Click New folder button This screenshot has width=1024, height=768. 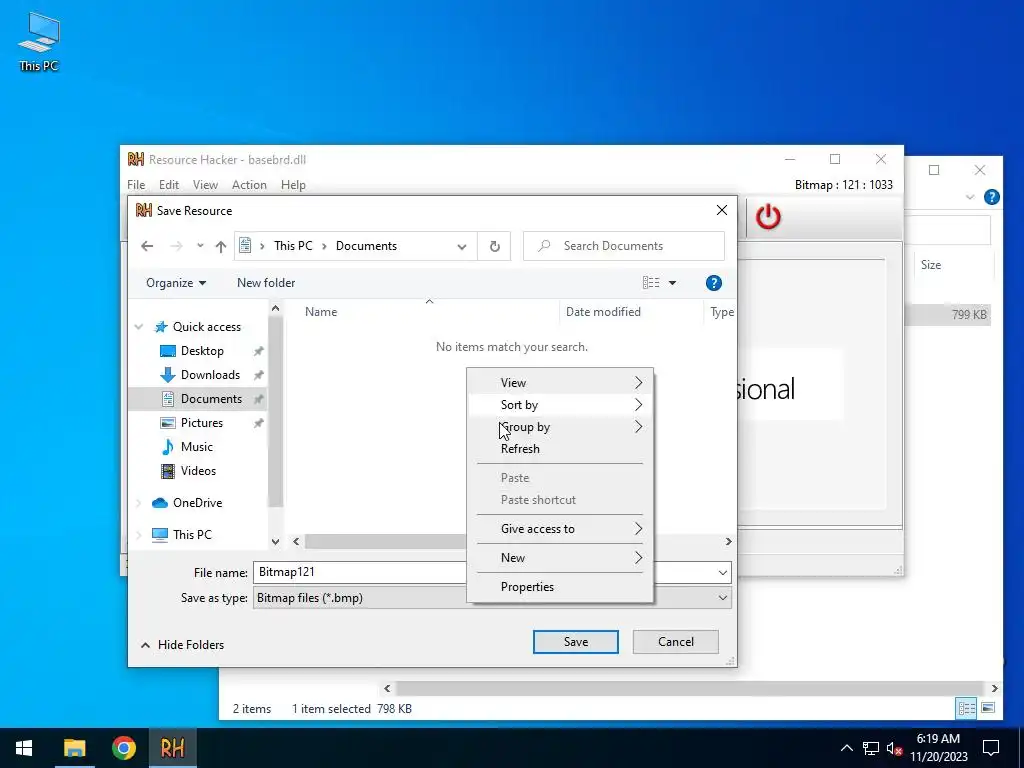(x=266, y=283)
